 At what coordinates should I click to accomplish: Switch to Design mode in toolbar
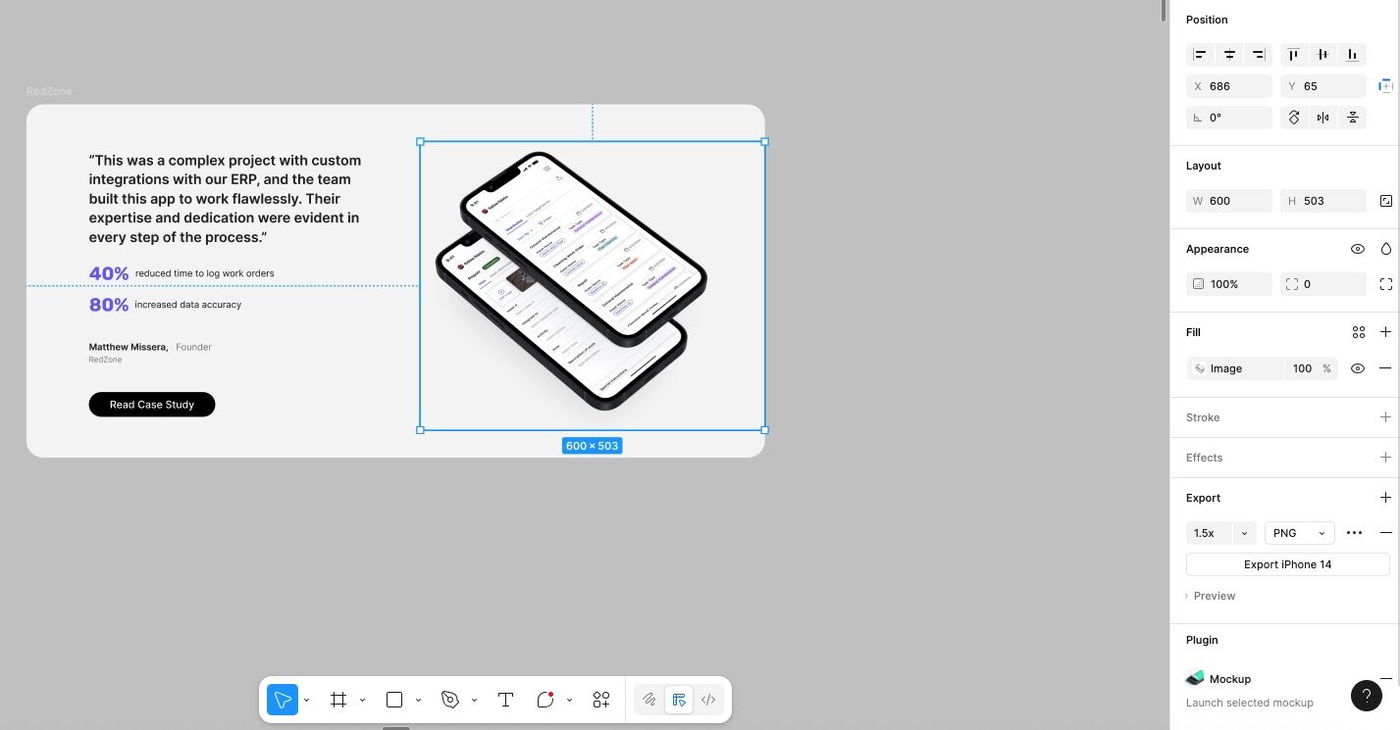679,700
